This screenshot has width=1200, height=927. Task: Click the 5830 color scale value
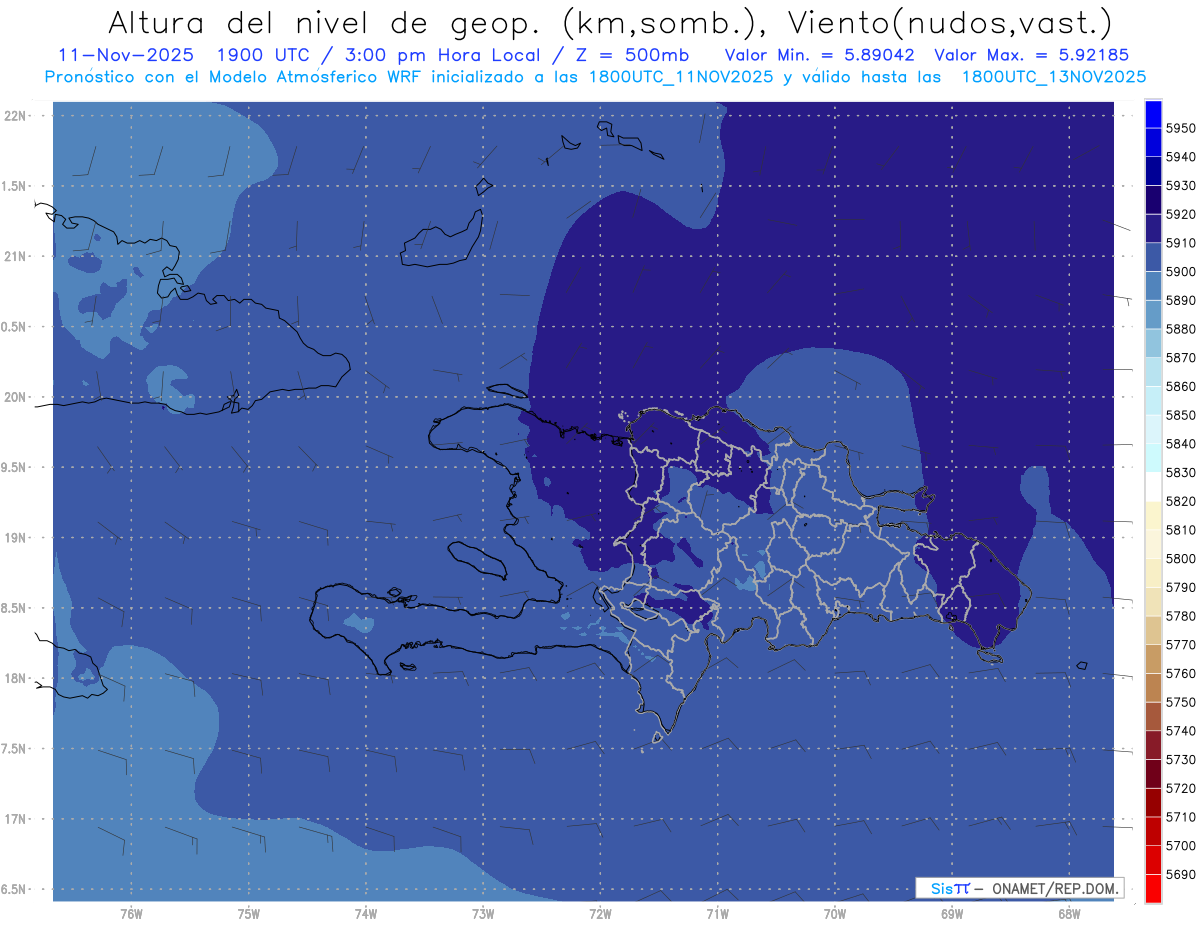pos(1181,472)
